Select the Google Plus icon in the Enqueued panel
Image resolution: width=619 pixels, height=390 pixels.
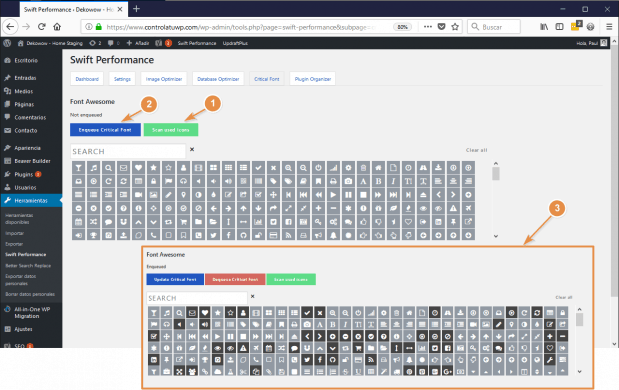(x=448, y=371)
